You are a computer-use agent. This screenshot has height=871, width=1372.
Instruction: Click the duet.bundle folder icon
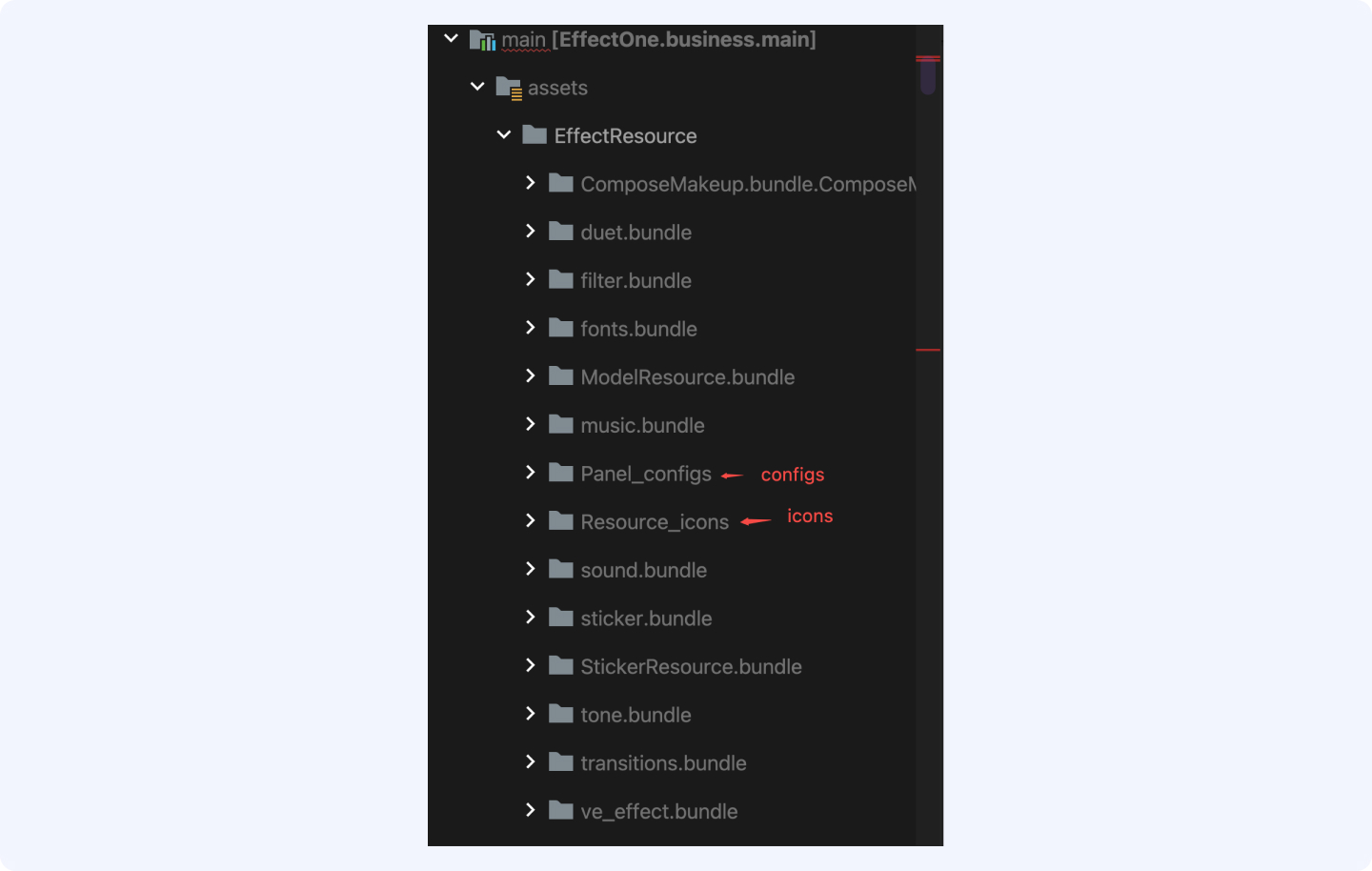pyautogui.click(x=561, y=232)
